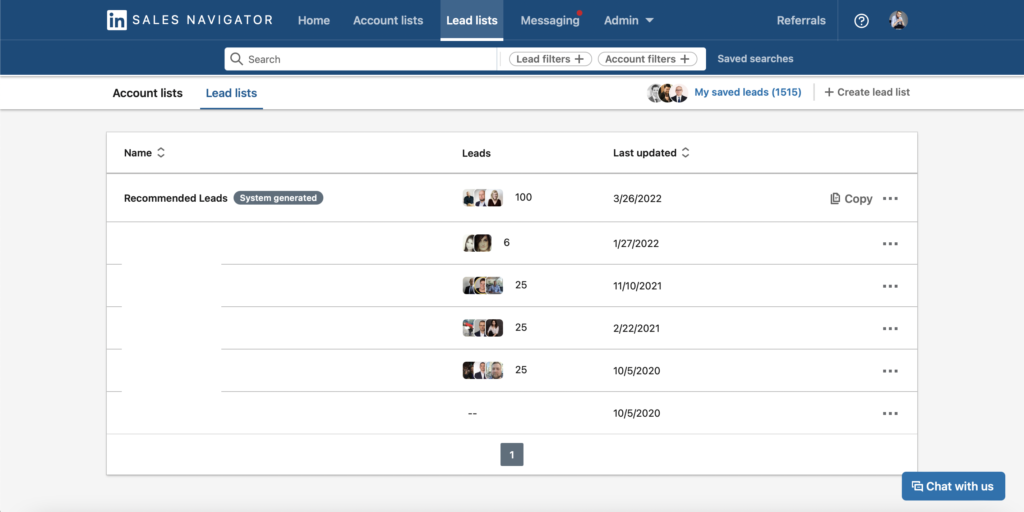Click the Chat with us button
1024x512 pixels.
[x=952, y=486]
